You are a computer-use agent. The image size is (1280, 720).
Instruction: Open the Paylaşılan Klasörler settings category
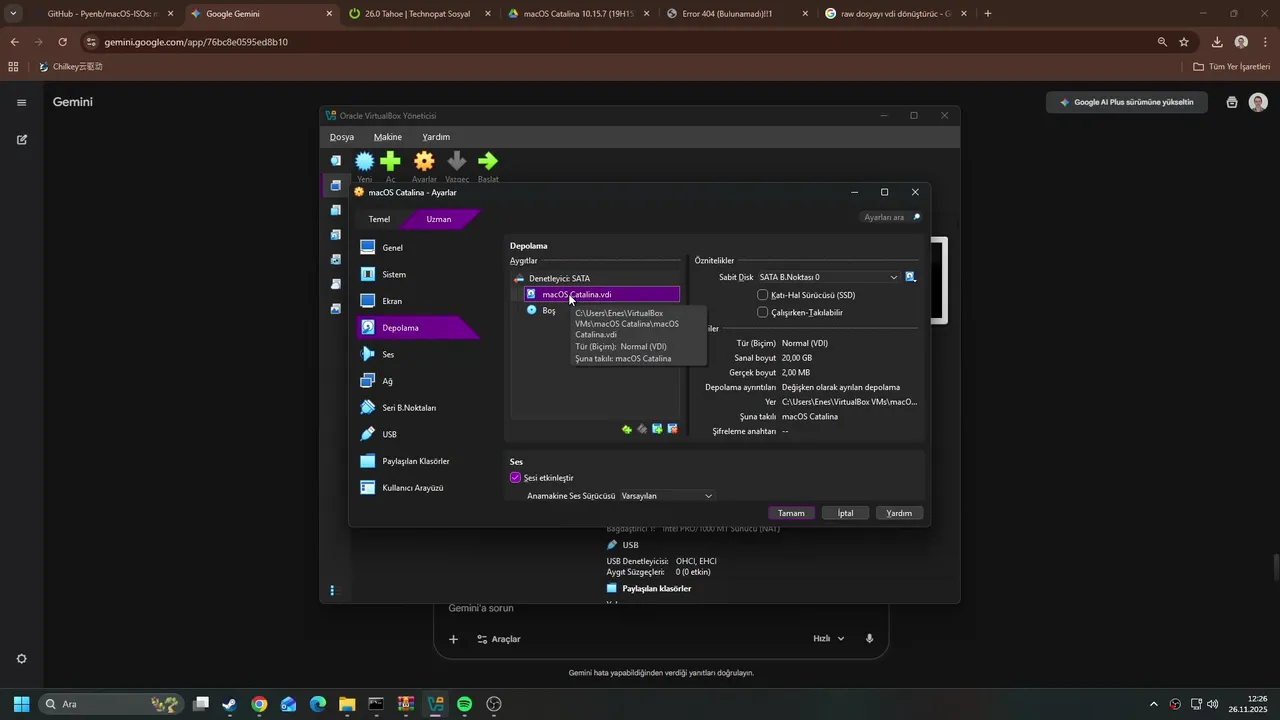click(418, 461)
